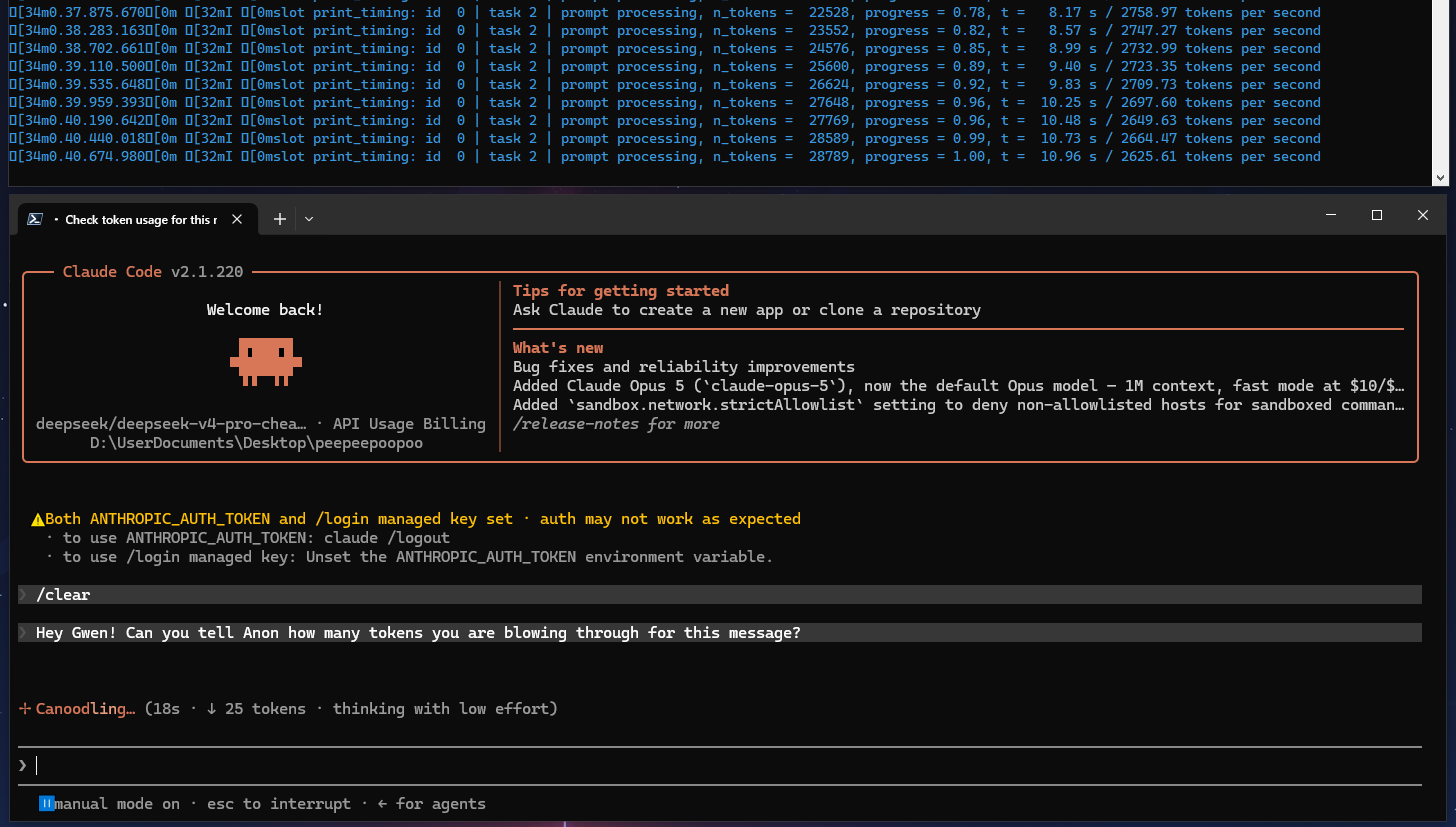The height and width of the screenshot is (827, 1456).
Task: Close the Claude Code terminal window
Action: (x=1423, y=216)
